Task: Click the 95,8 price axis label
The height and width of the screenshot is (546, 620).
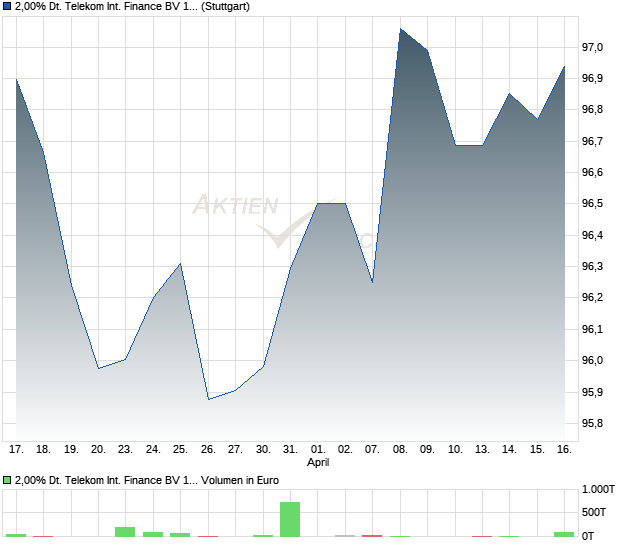Action: click(x=592, y=423)
